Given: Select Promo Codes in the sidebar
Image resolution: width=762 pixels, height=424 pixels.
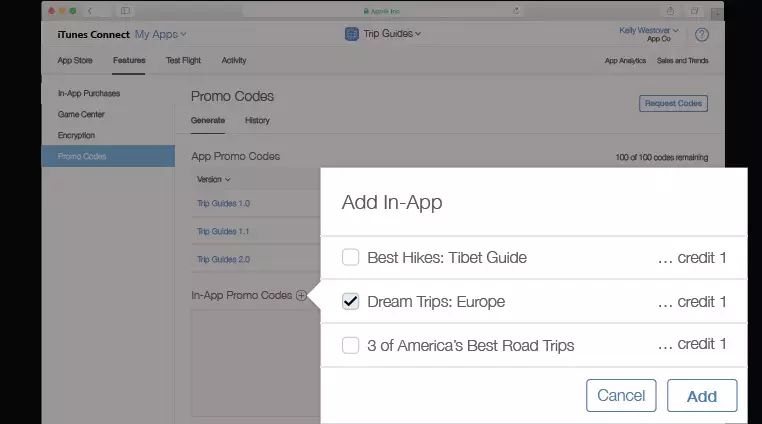Looking at the screenshot, I should coord(108,156).
